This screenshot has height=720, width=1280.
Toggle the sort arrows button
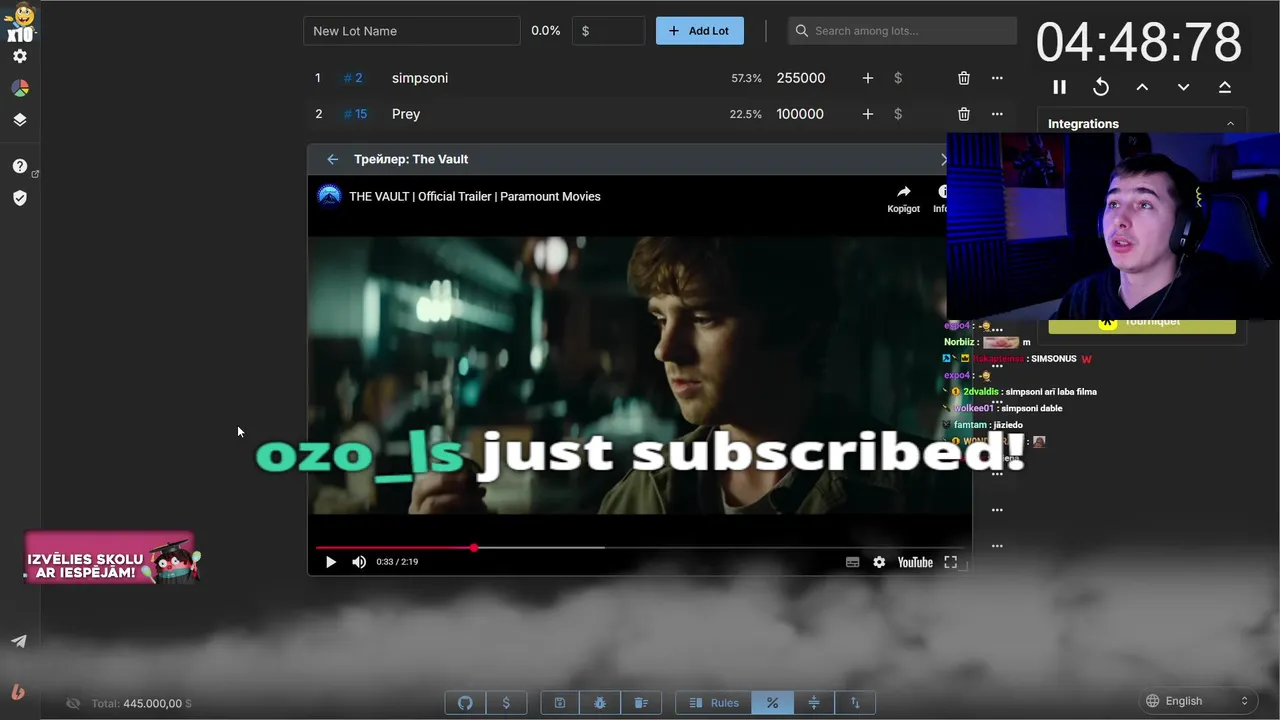[x=855, y=703]
